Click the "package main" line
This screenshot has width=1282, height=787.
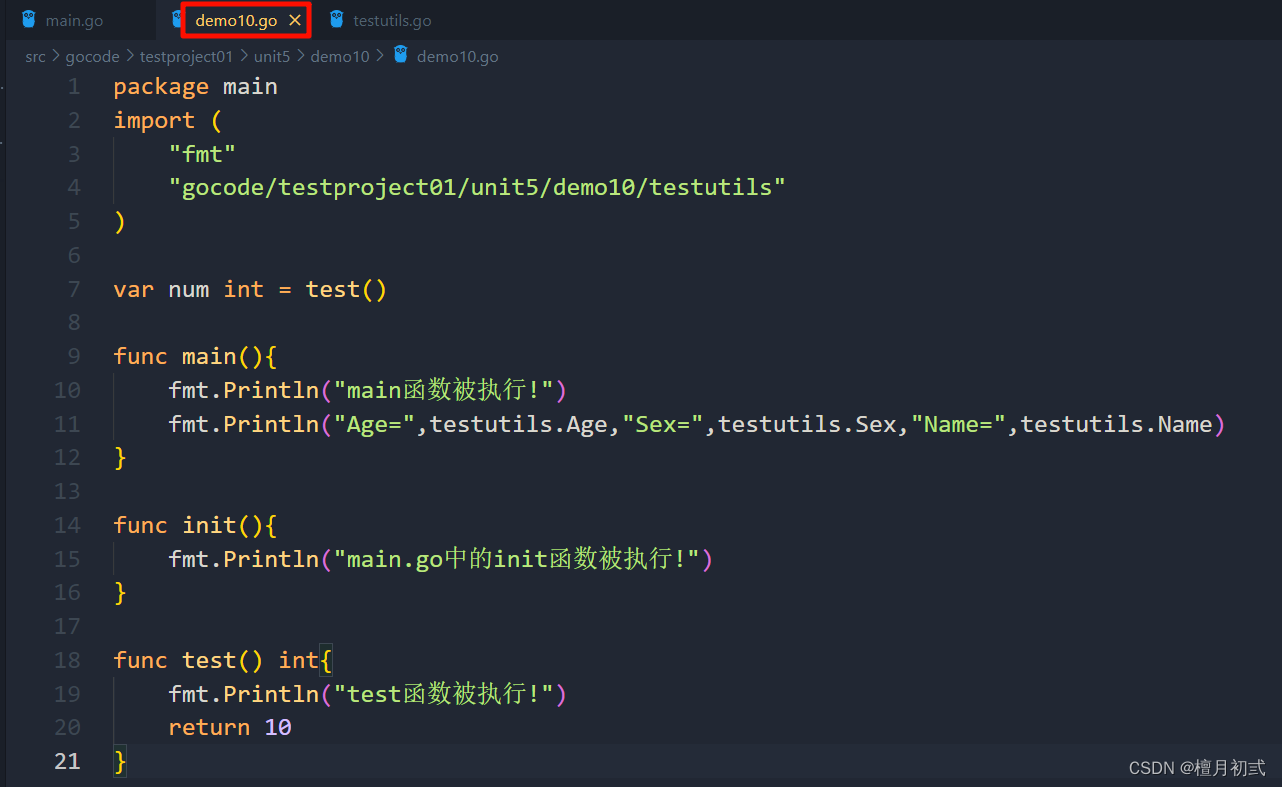tap(195, 86)
